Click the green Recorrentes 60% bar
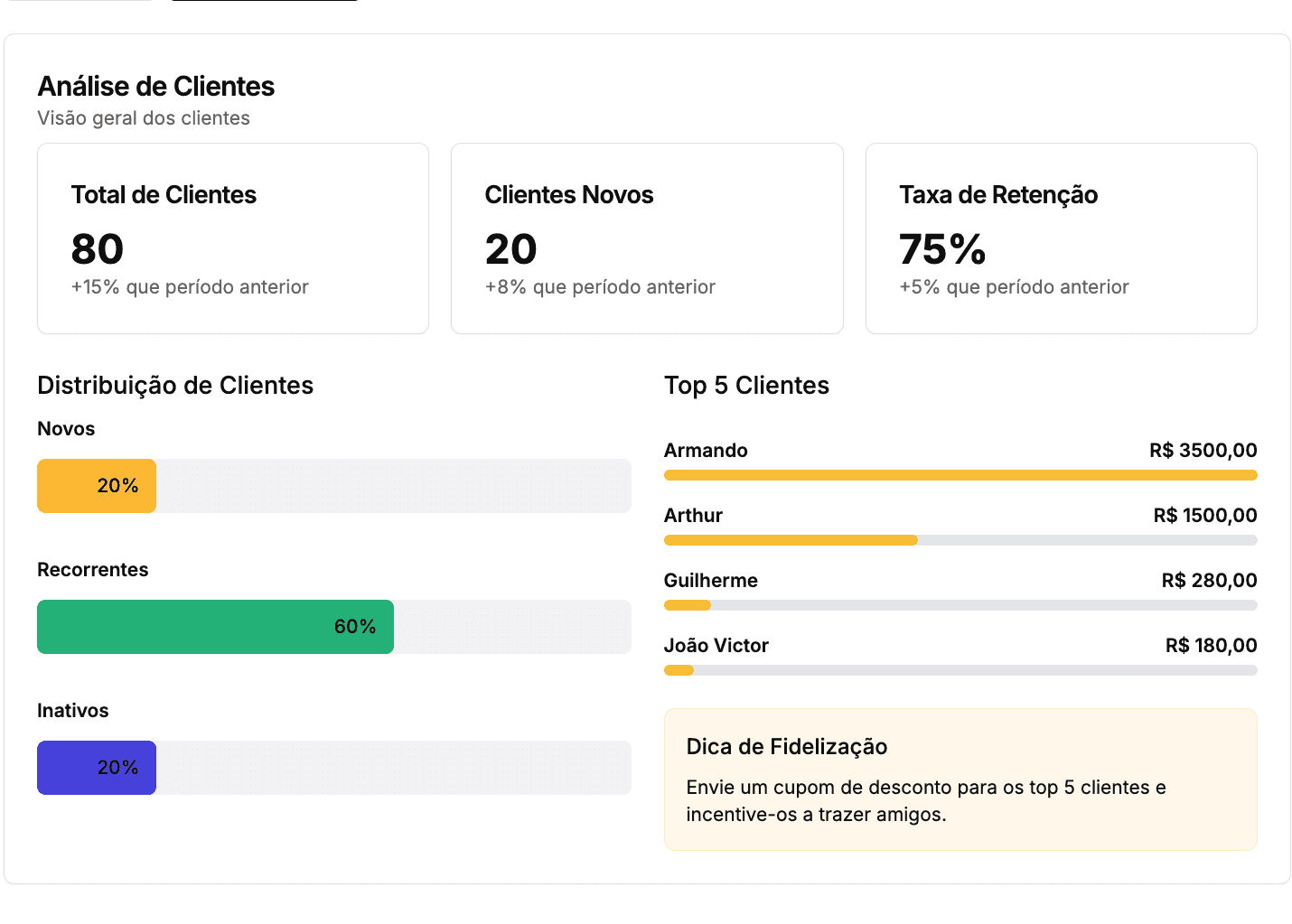The height and width of the screenshot is (924, 1292). click(x=215, y=627)
